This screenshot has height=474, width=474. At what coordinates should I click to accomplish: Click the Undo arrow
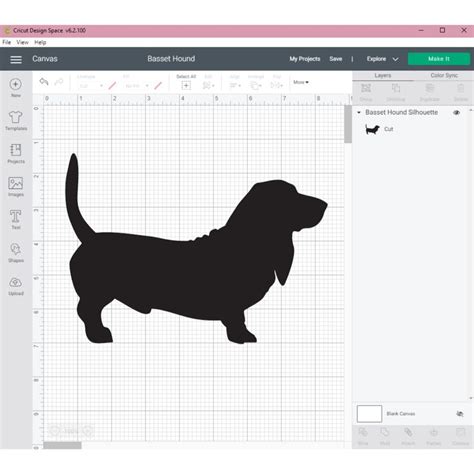pos(44,82)
